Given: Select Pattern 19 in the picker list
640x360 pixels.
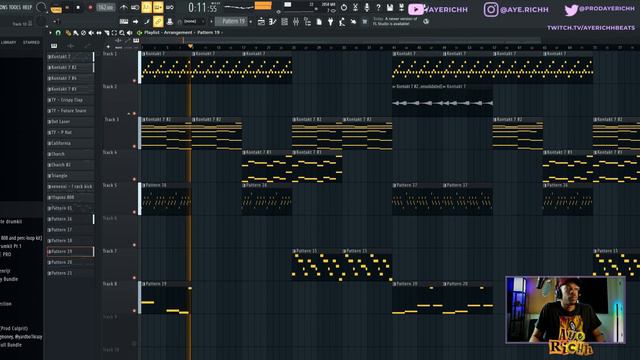Looking at the screenshot, I should coord(70,251).
